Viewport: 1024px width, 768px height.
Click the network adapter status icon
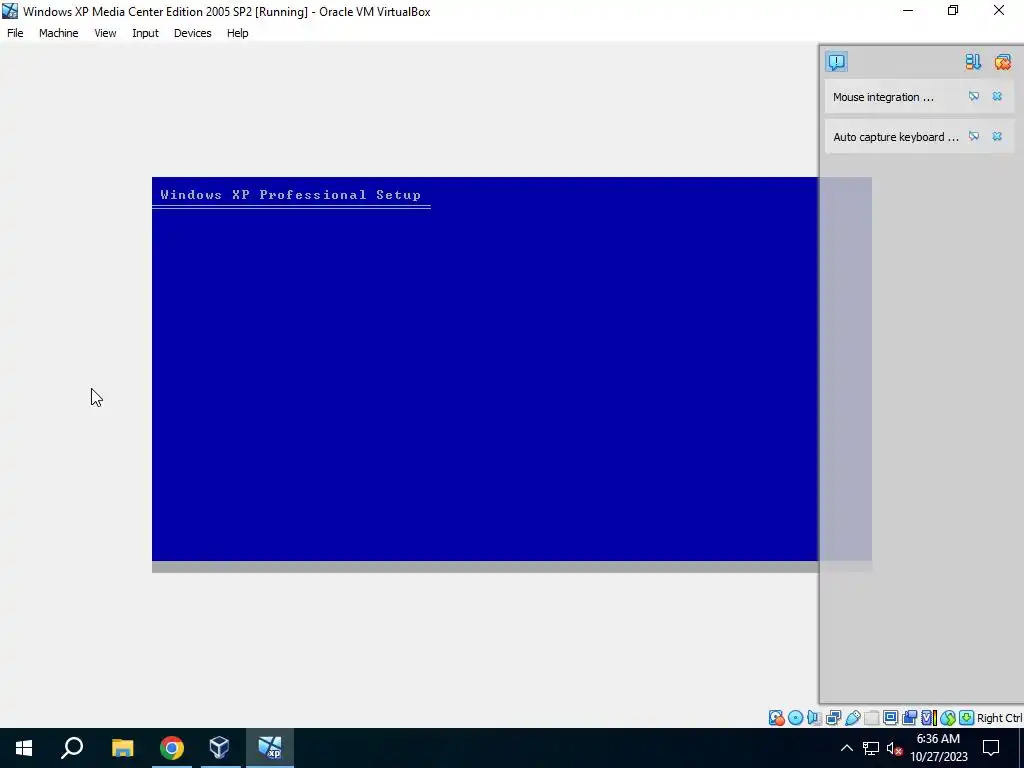coord(833,718)
